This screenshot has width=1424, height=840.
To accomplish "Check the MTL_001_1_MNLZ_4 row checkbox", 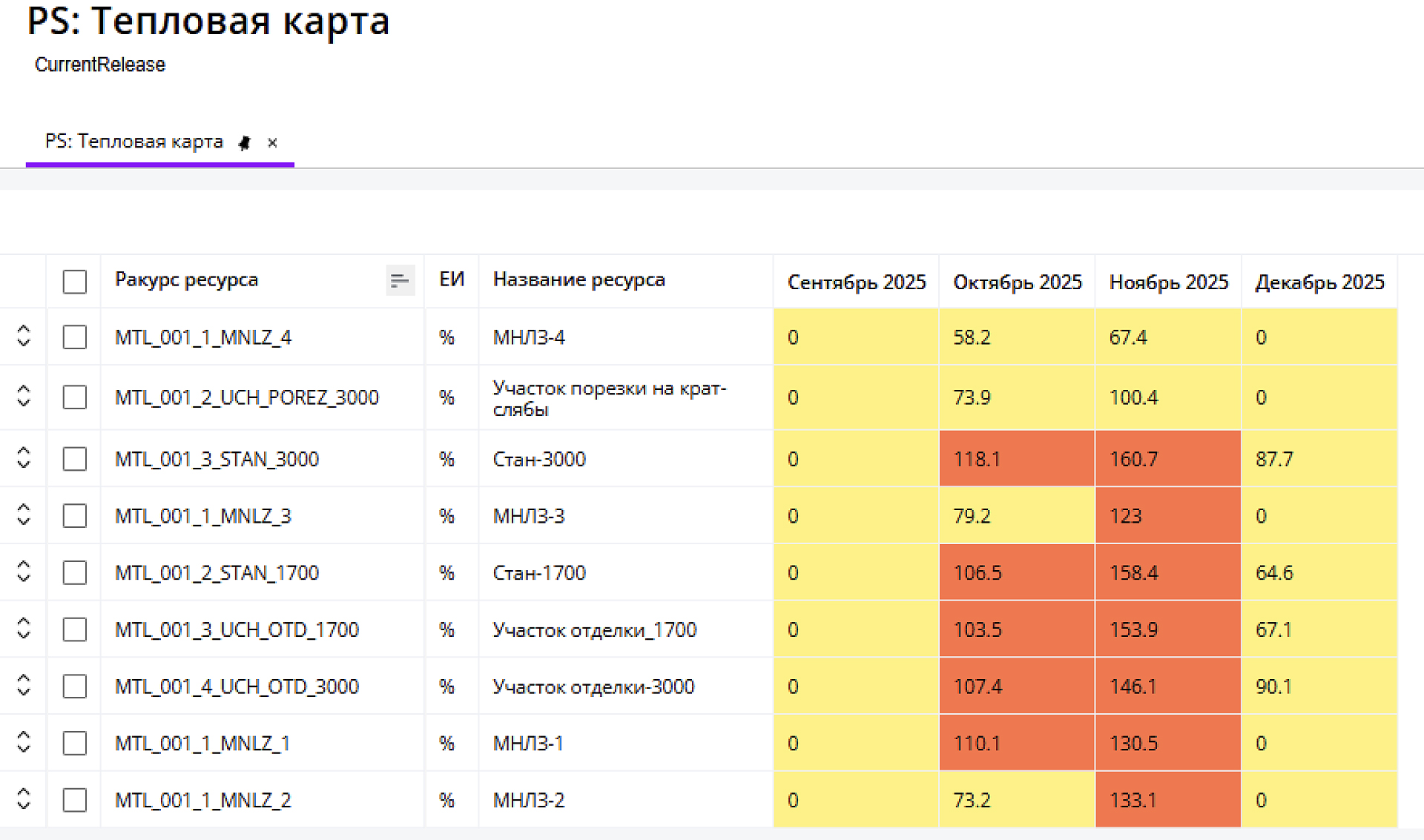I will point(75,337).
